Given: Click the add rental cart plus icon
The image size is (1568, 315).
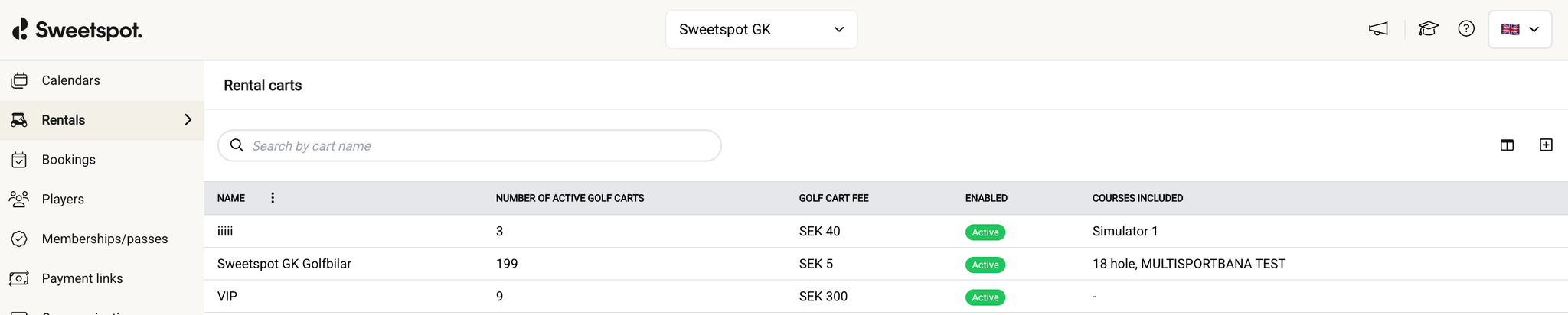Looking at the screenshot, I should point(1546,145).
